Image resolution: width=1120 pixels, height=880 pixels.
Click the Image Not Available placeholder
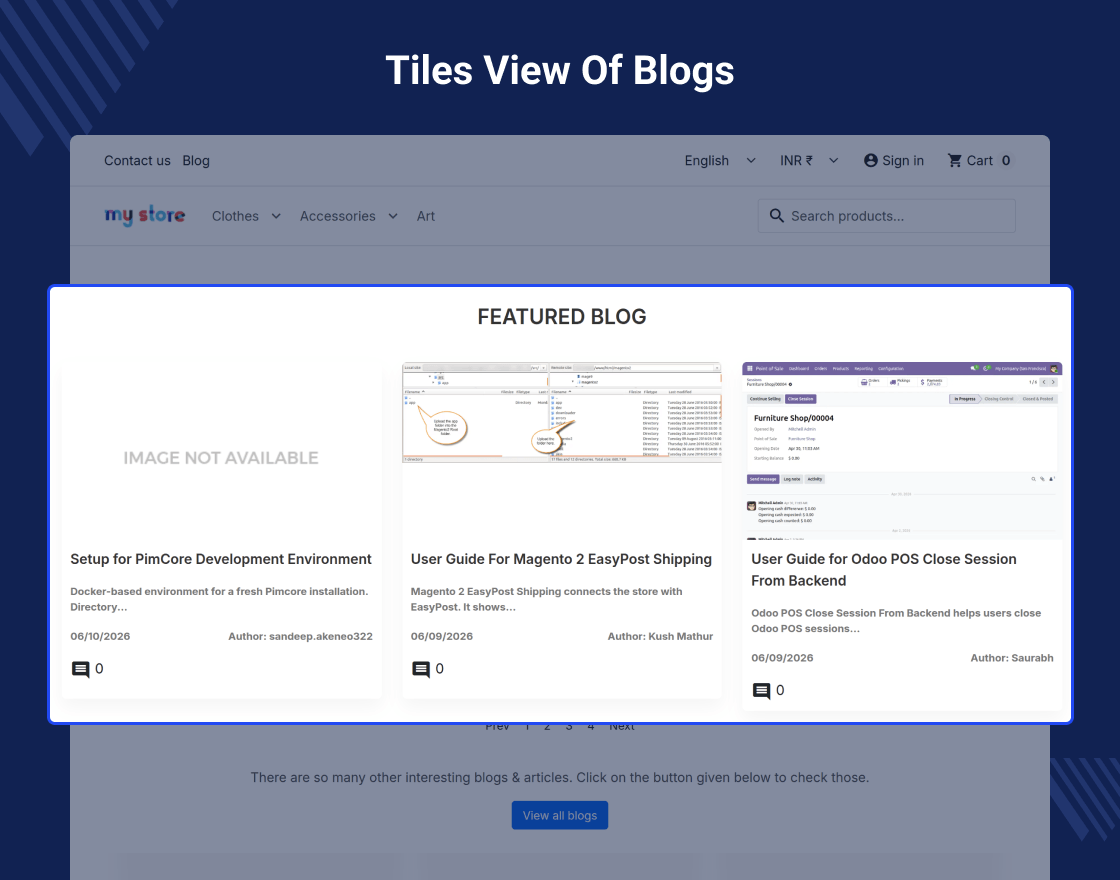click(x=221, y=458)
